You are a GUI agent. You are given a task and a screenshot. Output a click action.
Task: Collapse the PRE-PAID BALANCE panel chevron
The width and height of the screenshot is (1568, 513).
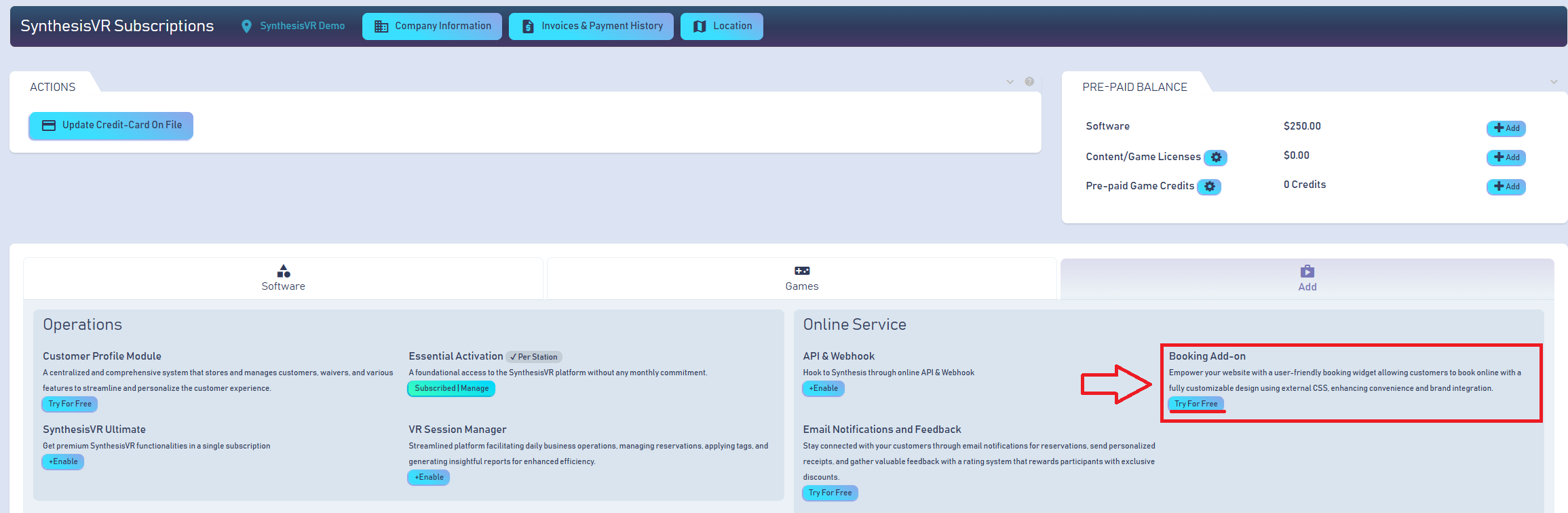click(x=1554, y=82)
